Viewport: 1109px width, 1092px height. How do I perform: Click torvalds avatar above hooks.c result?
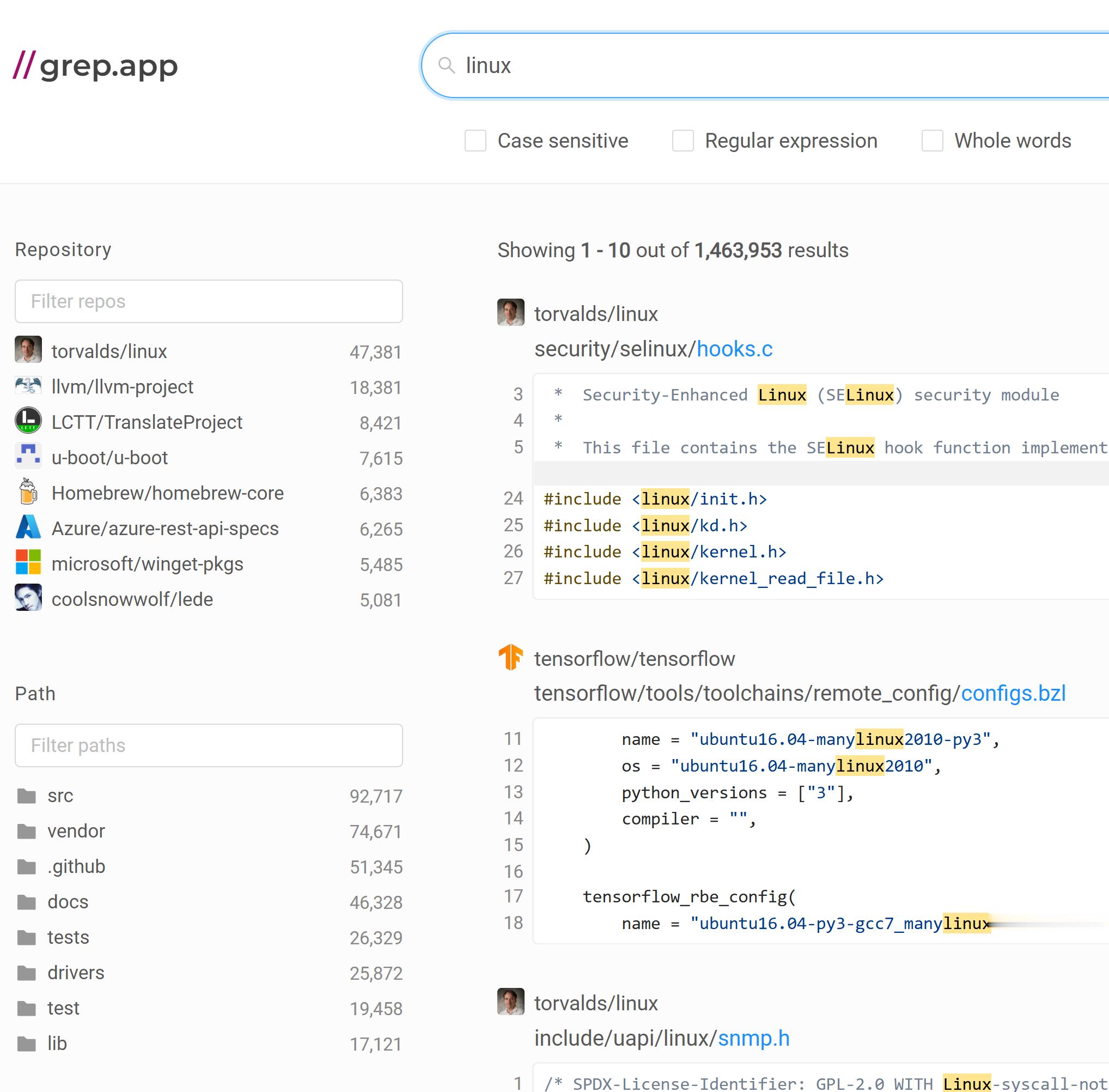coord(510,312)
